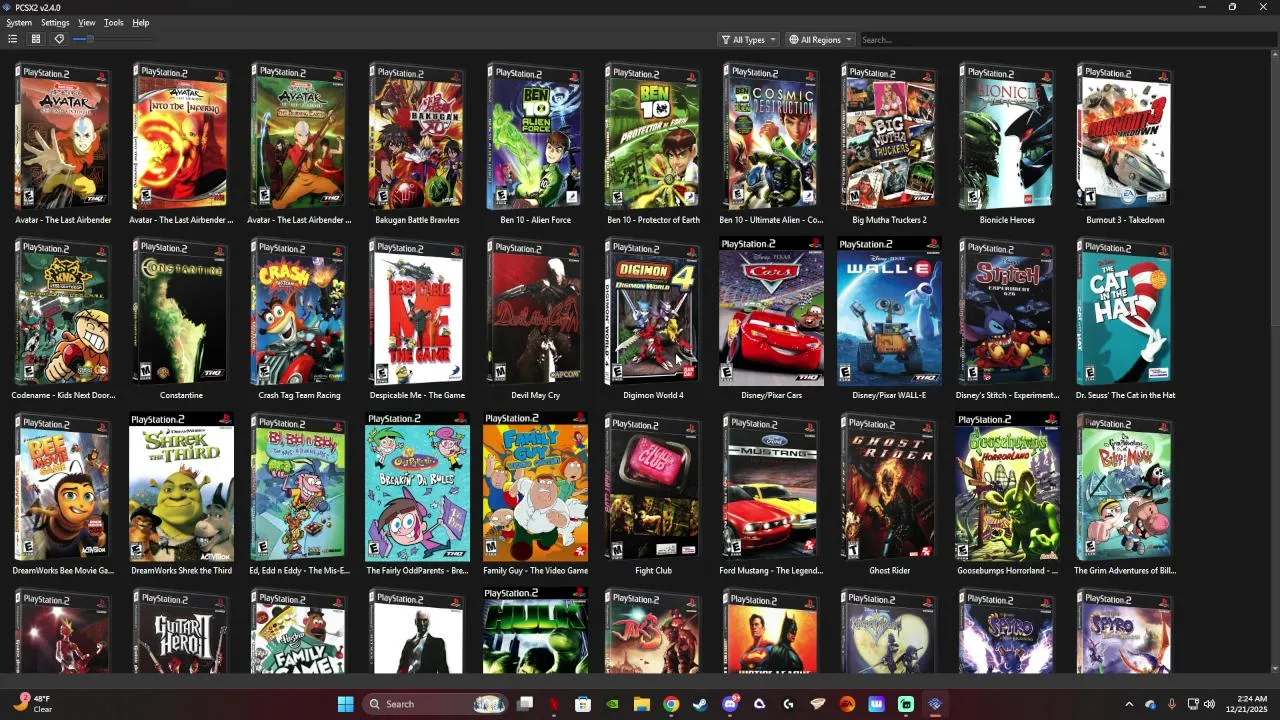This screenshot has width=1280, height=720.
Task: Click the system tray microphone icon
Action: (x=1171, y=704)
